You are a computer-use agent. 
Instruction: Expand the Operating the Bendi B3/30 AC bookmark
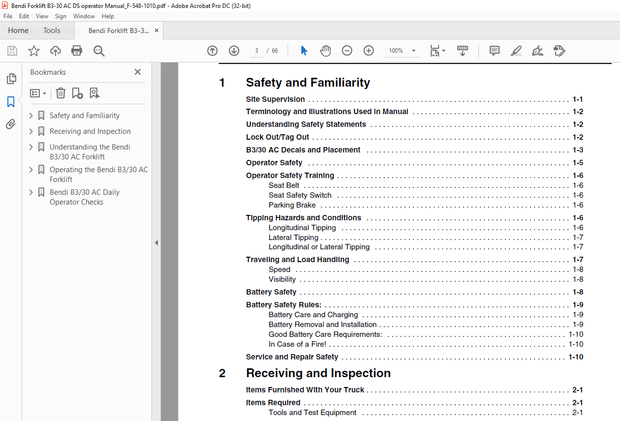31,170
